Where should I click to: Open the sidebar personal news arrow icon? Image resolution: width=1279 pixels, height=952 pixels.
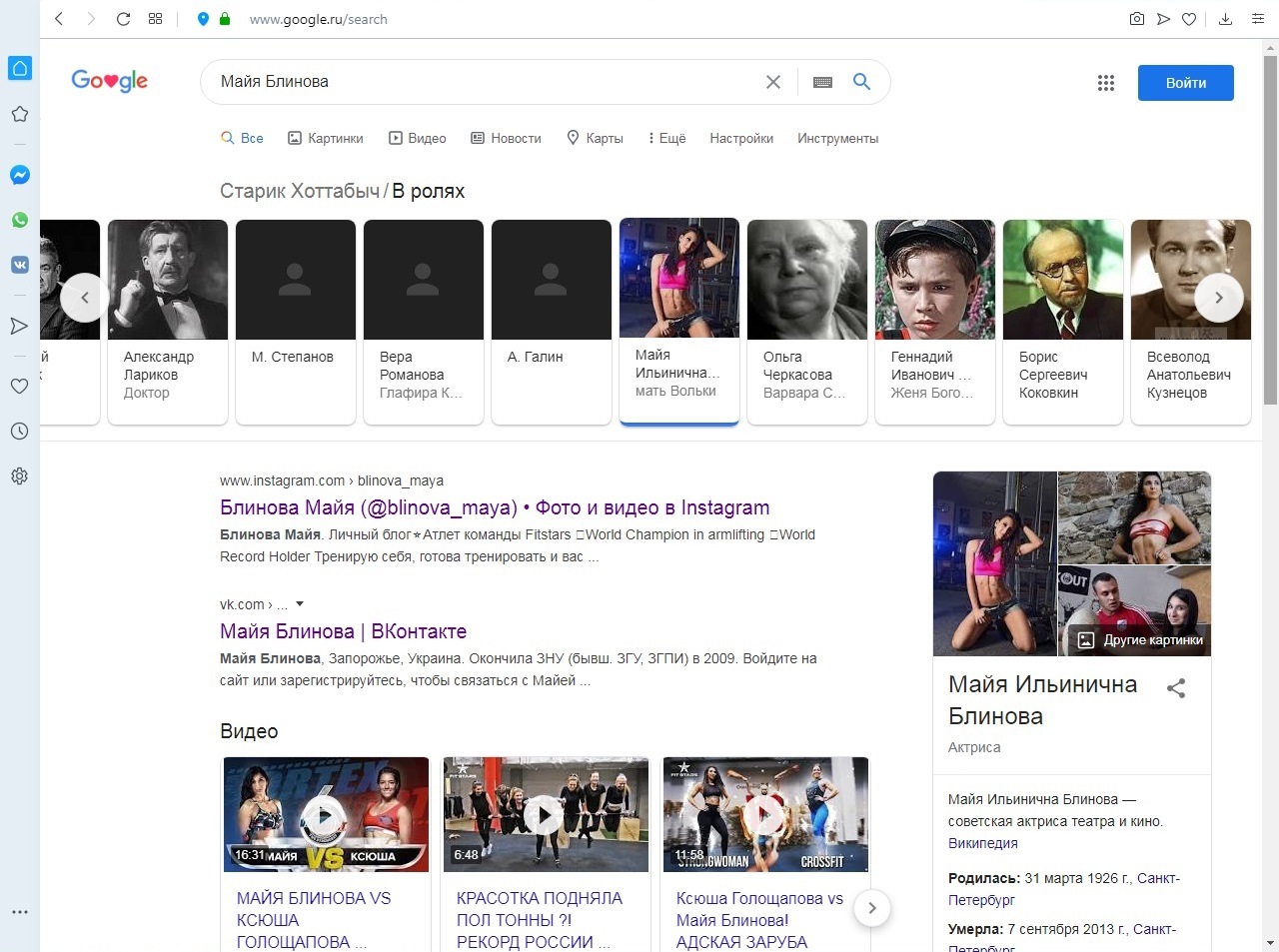19,326
